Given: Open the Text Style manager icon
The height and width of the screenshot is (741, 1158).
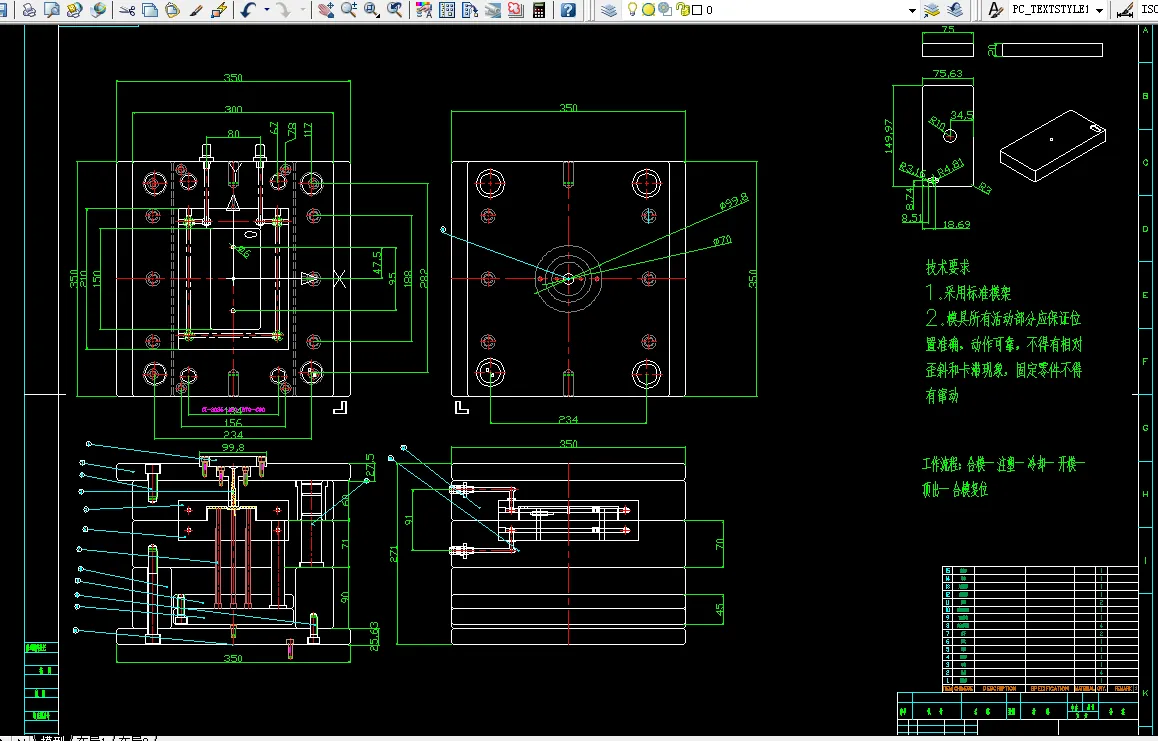Looking at the screenshot, I should [995, 10].
